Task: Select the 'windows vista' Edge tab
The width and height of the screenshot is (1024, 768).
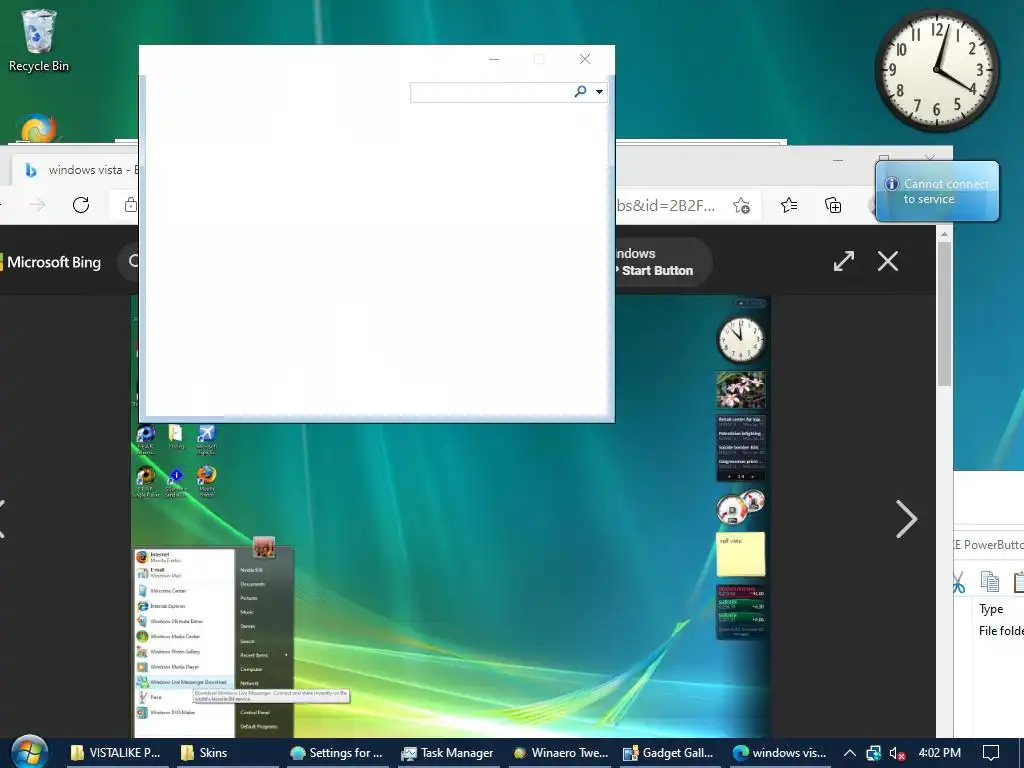Action: [78, 170]
